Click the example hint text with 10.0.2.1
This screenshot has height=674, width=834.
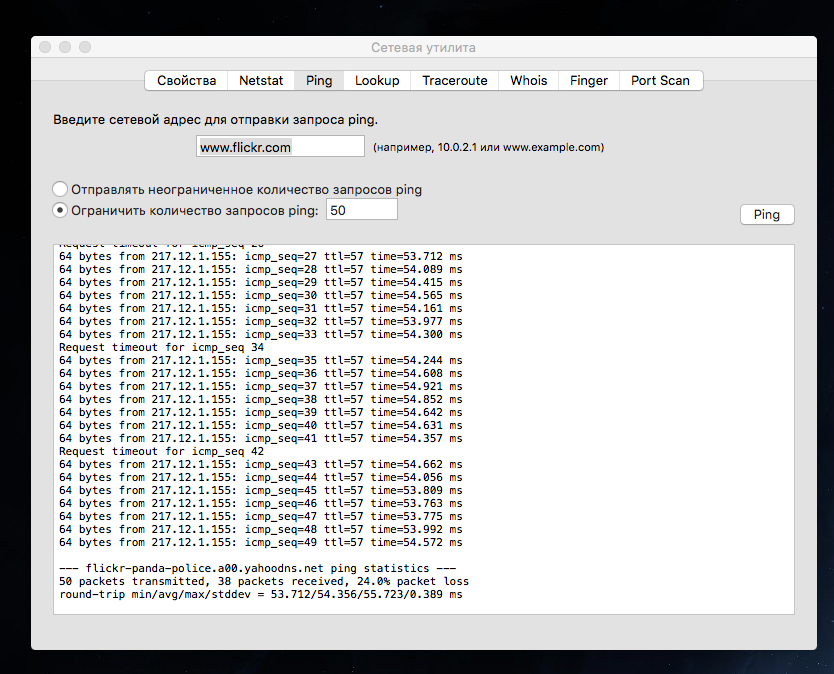pos(488,147)
